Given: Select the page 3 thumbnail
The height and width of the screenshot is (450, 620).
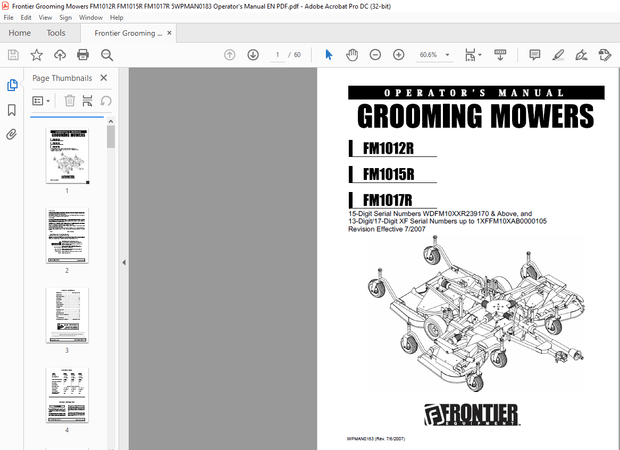Looking at the screenshot, I should tap(66, 316).
